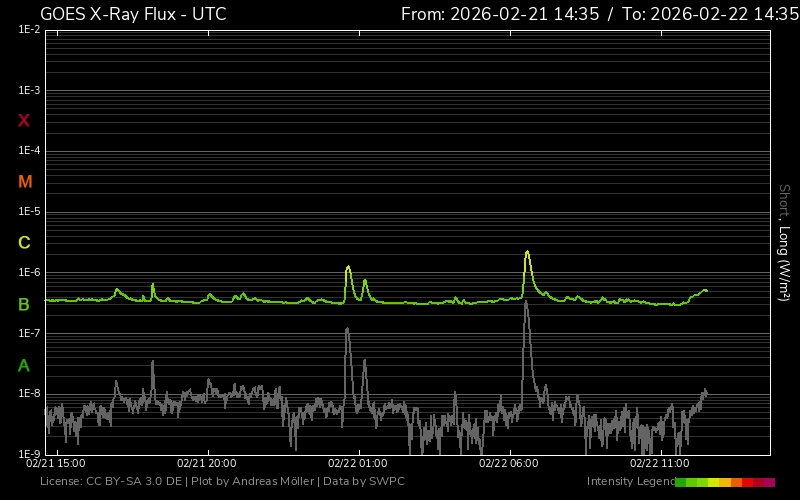Image resolution: width=800 pixels, height=500 pixels.
Task: Click the green A flare class label
Action: pos(24,365)
